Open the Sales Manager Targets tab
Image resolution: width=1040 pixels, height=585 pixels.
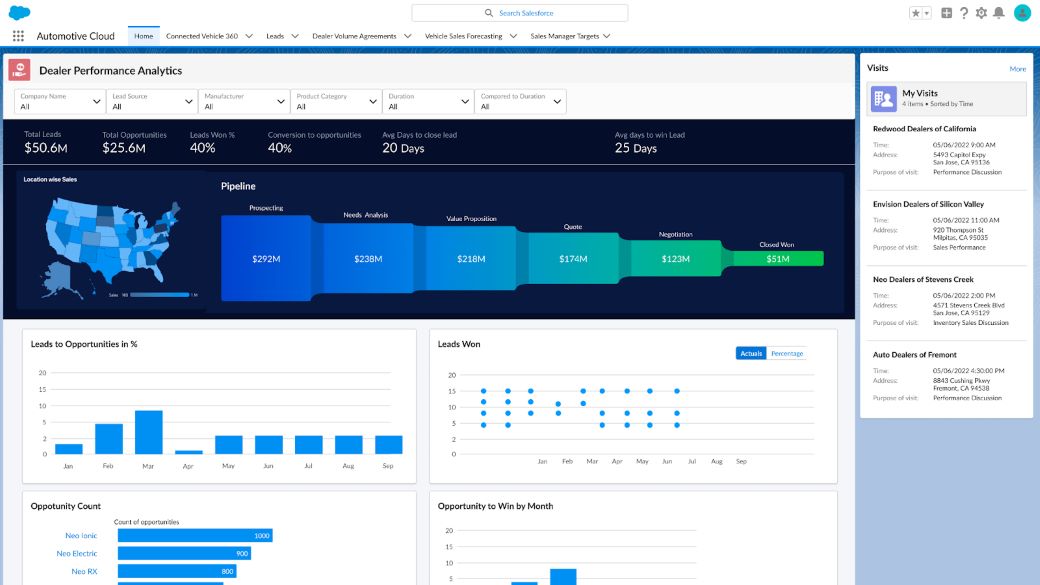click(x=563, y=35)
